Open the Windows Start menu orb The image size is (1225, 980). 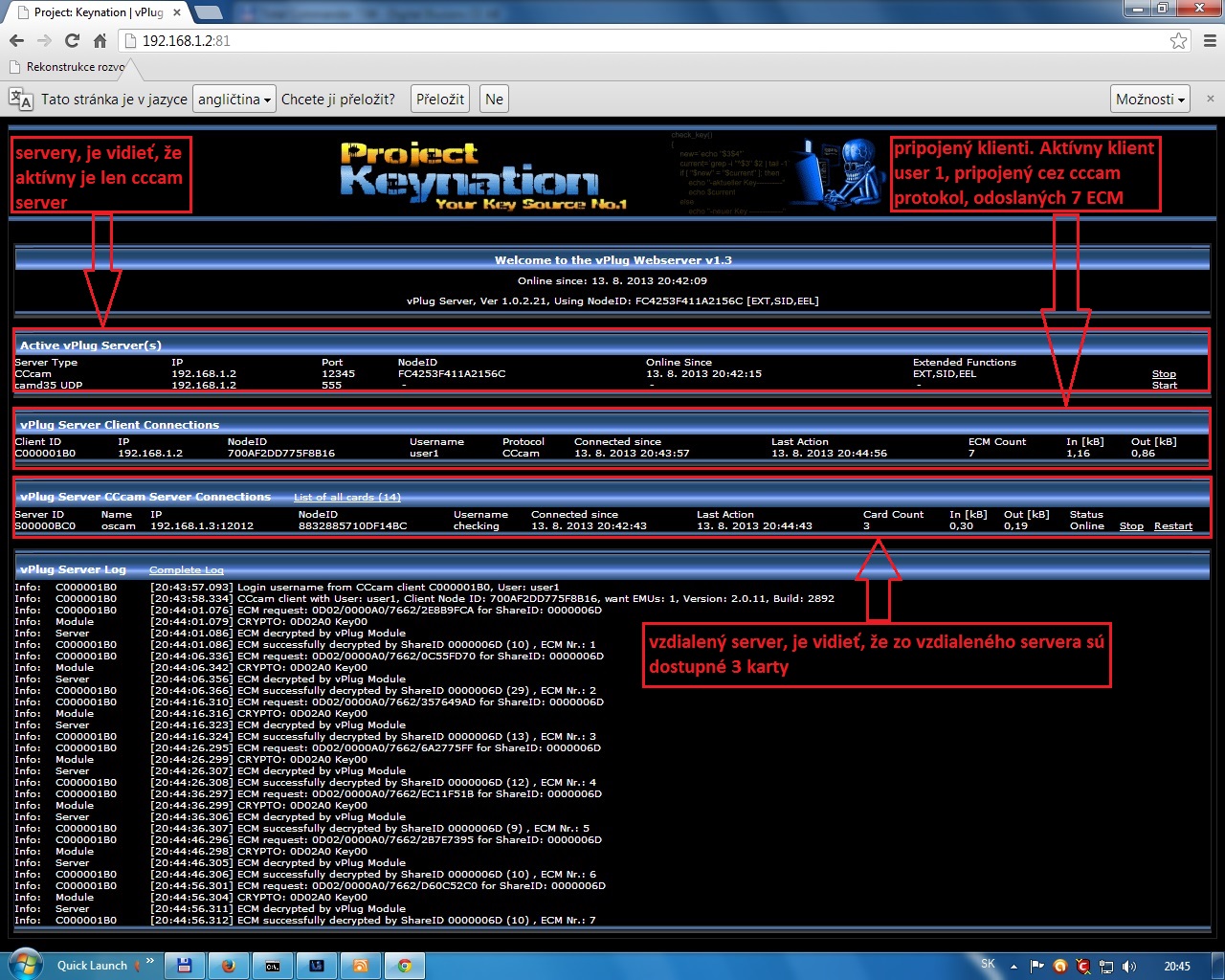[25, 965]
